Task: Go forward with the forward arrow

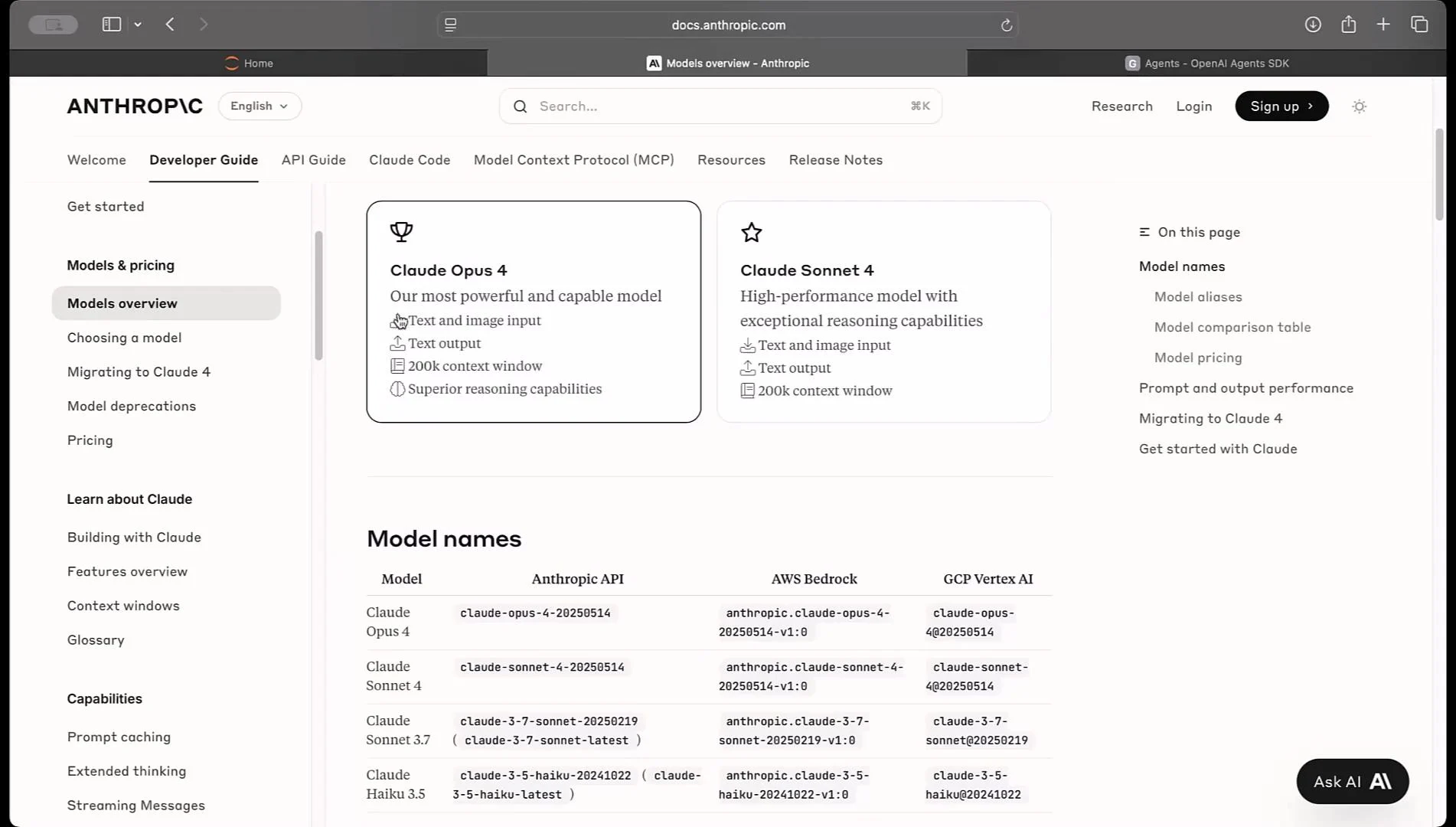Action: click(204, 25)
